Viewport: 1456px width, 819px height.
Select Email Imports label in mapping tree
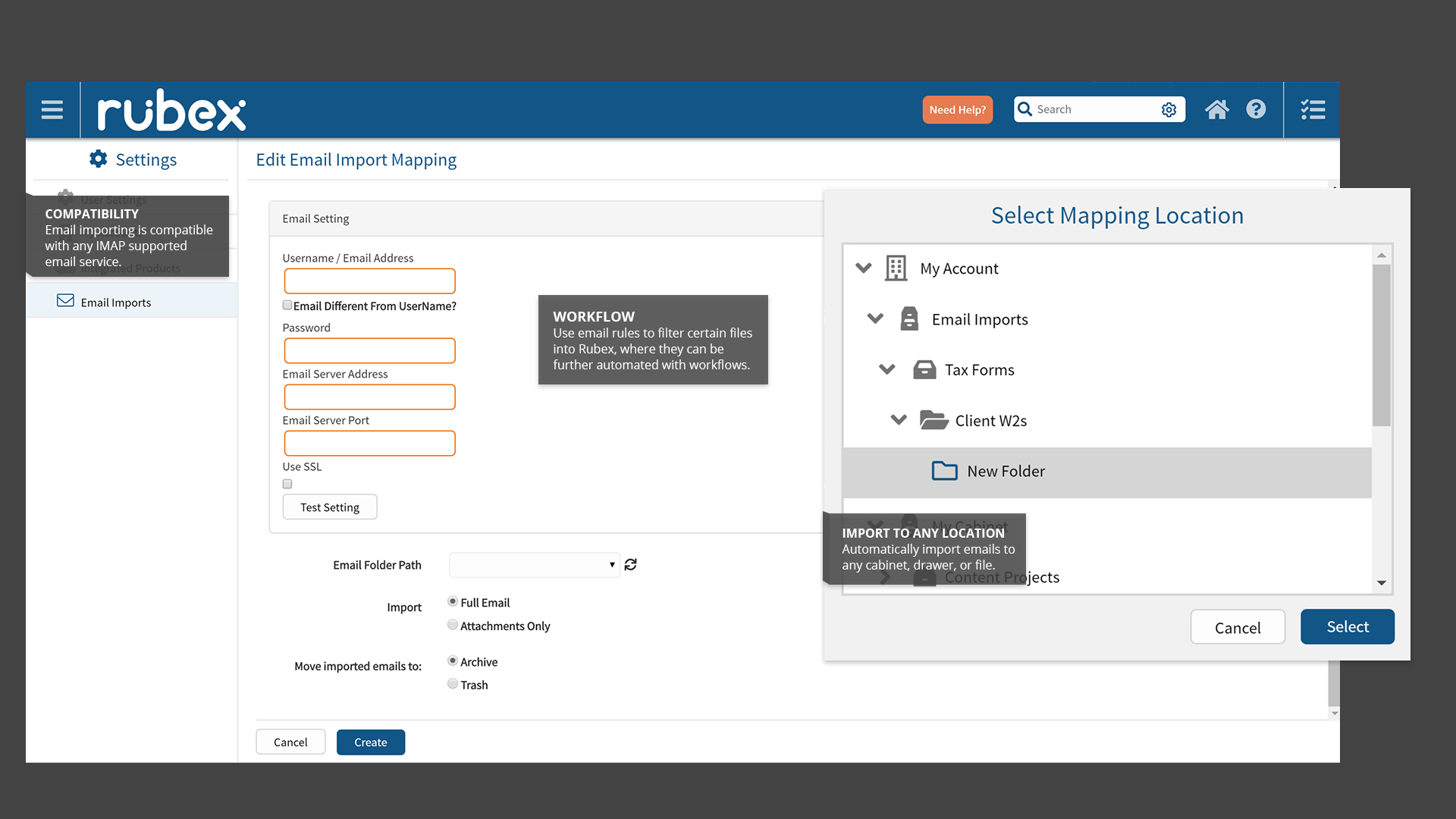(980, 319)
